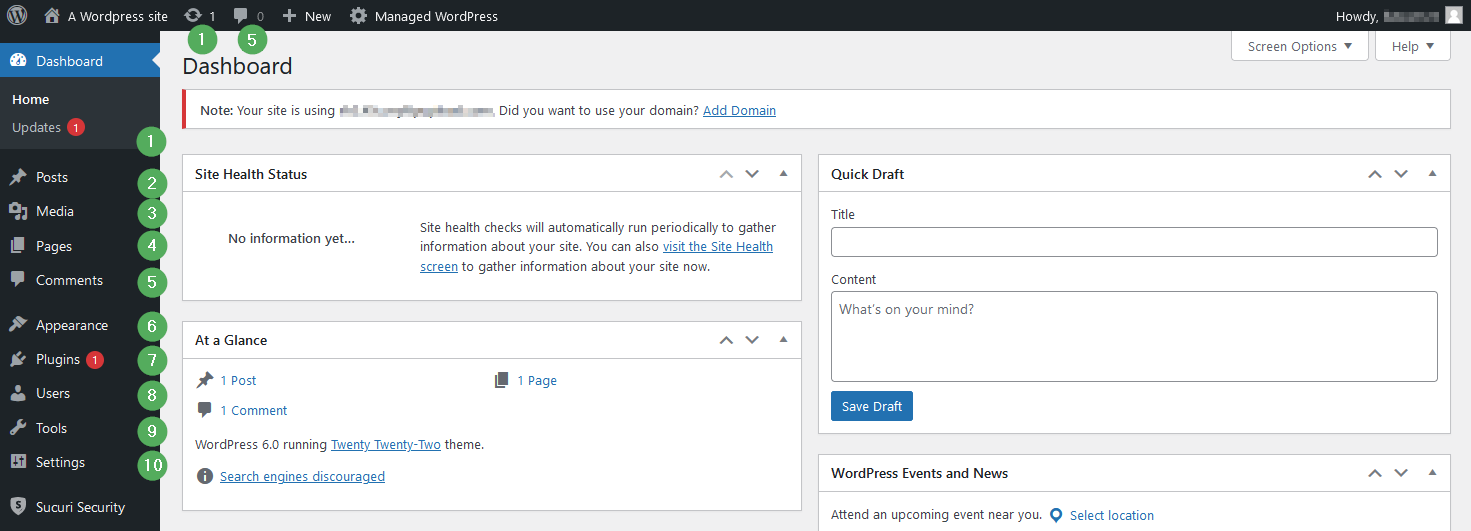Click the Sucuri Security shield icon
This screenshot has width=1471, height=531.
tap(18, 507)
